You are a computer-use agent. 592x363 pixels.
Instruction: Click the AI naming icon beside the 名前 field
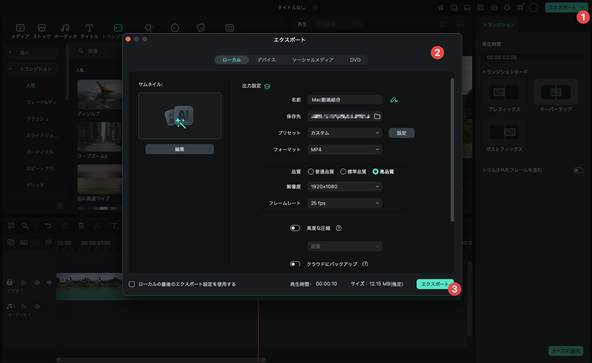[x=394, y=100]
